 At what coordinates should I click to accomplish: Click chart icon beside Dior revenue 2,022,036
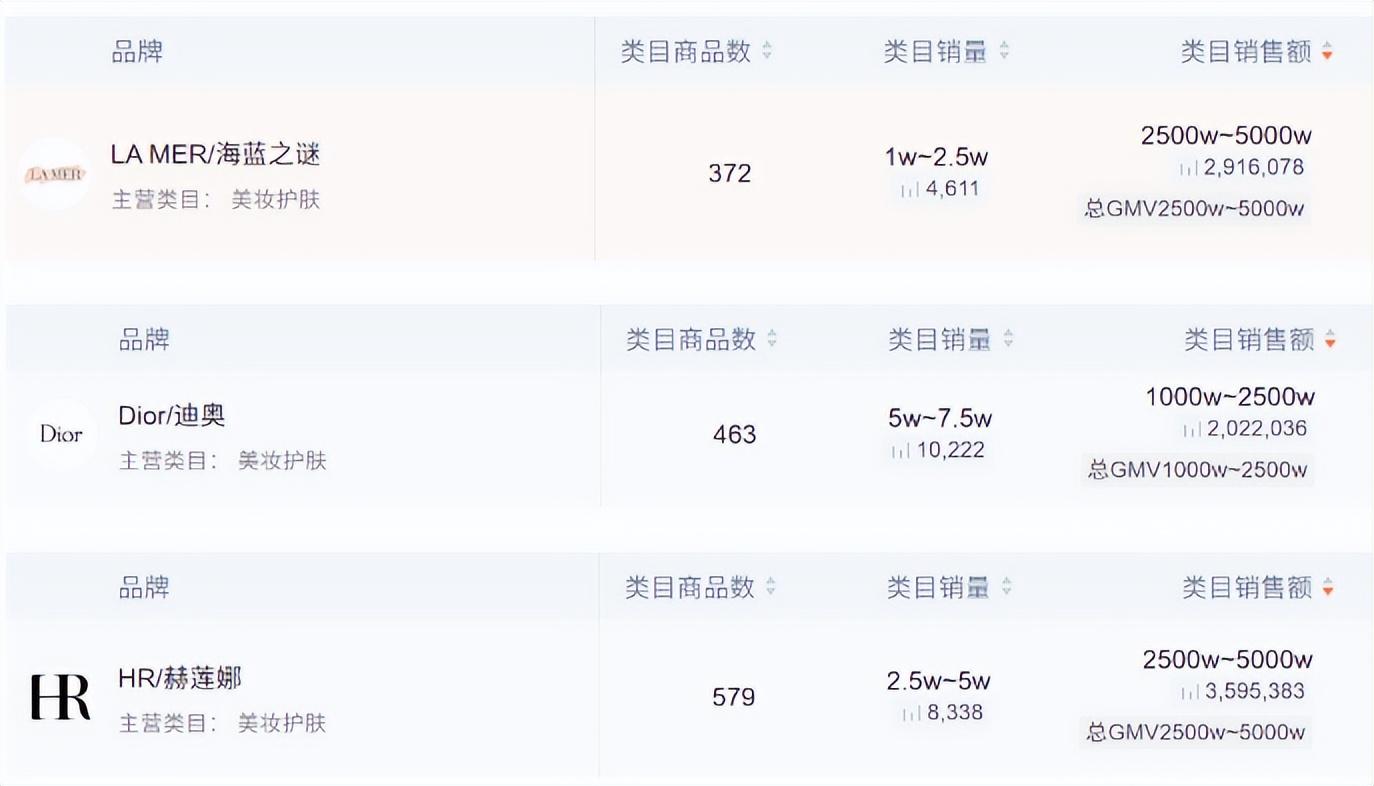tap(1191, 430)
